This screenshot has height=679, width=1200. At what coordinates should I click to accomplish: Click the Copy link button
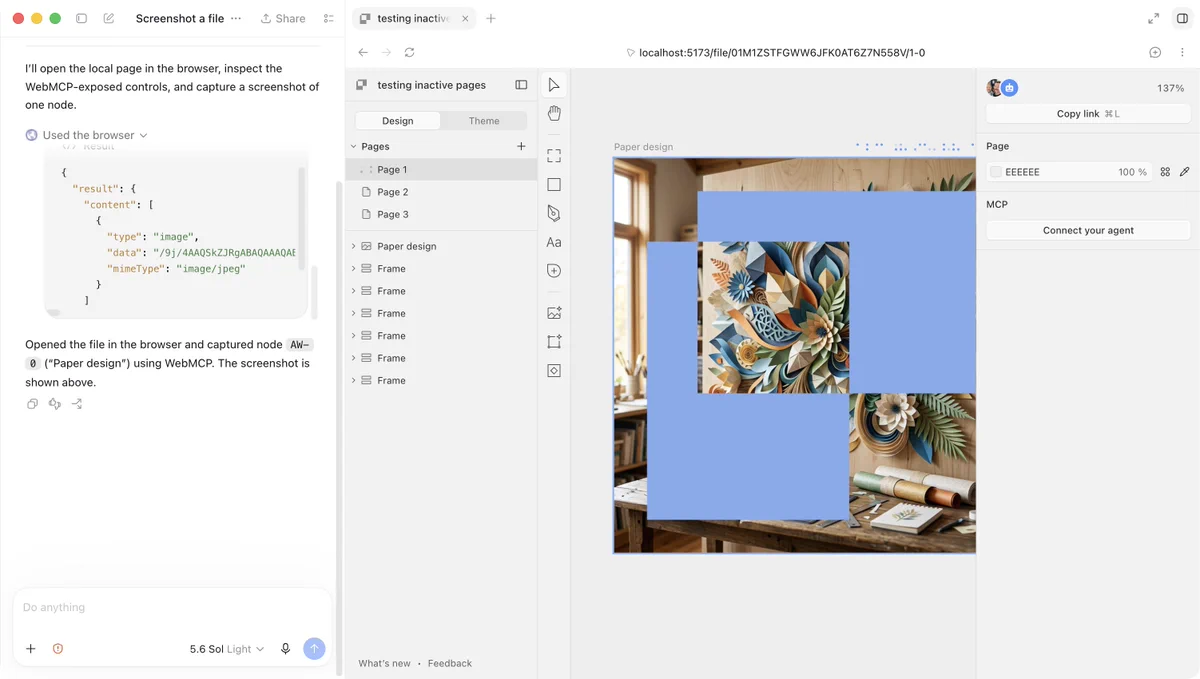tap(1088, 114)
